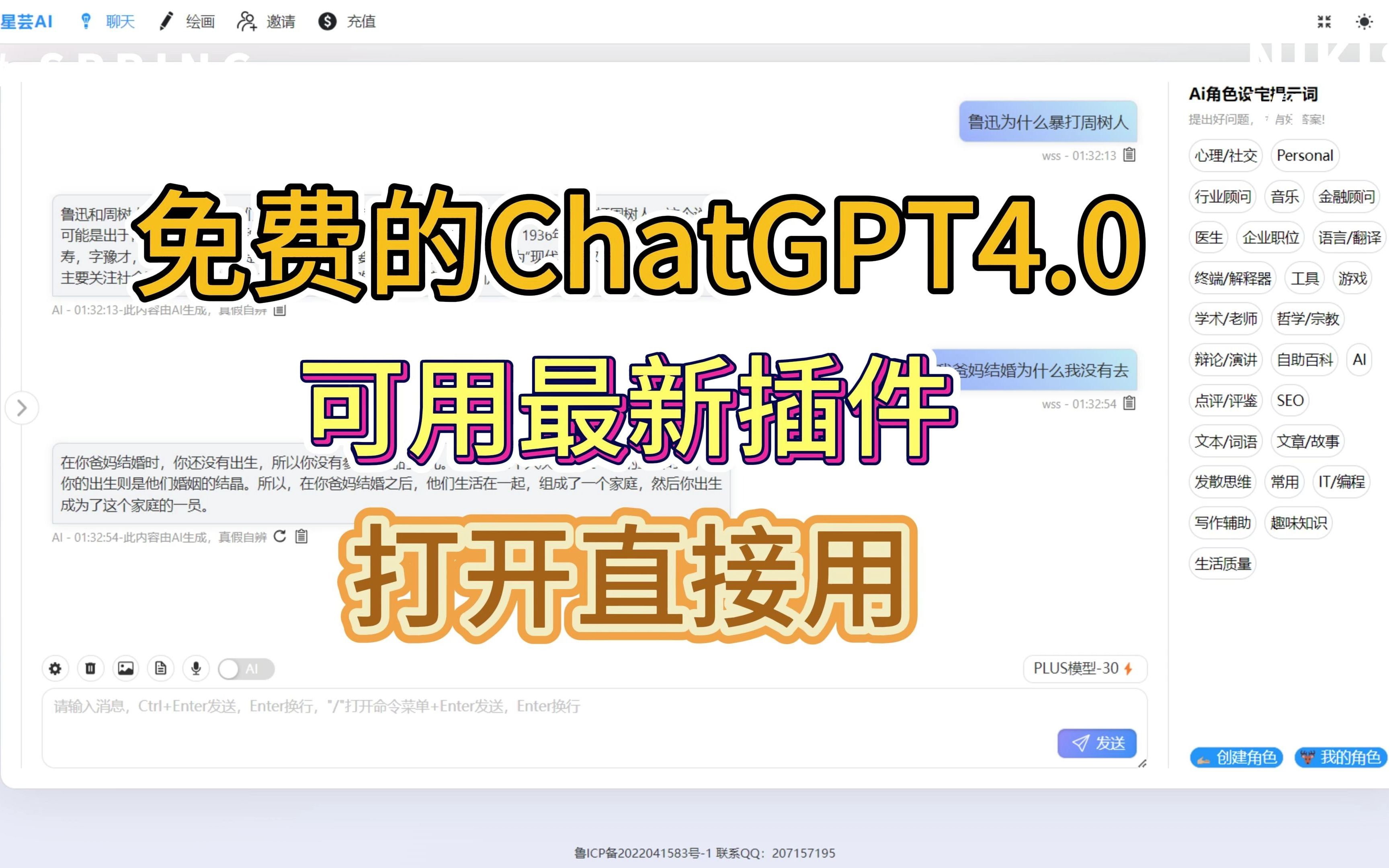Viewport: 1389px width, 868px height.
Task: Choose the 辩论/演讲 category
Action: tap(1225, 360)
